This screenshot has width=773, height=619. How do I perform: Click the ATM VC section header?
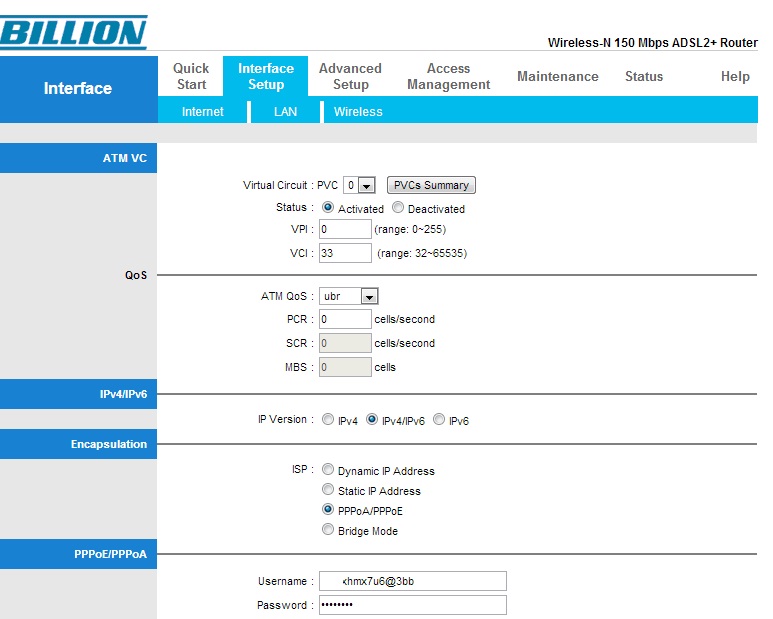point(78,158)
